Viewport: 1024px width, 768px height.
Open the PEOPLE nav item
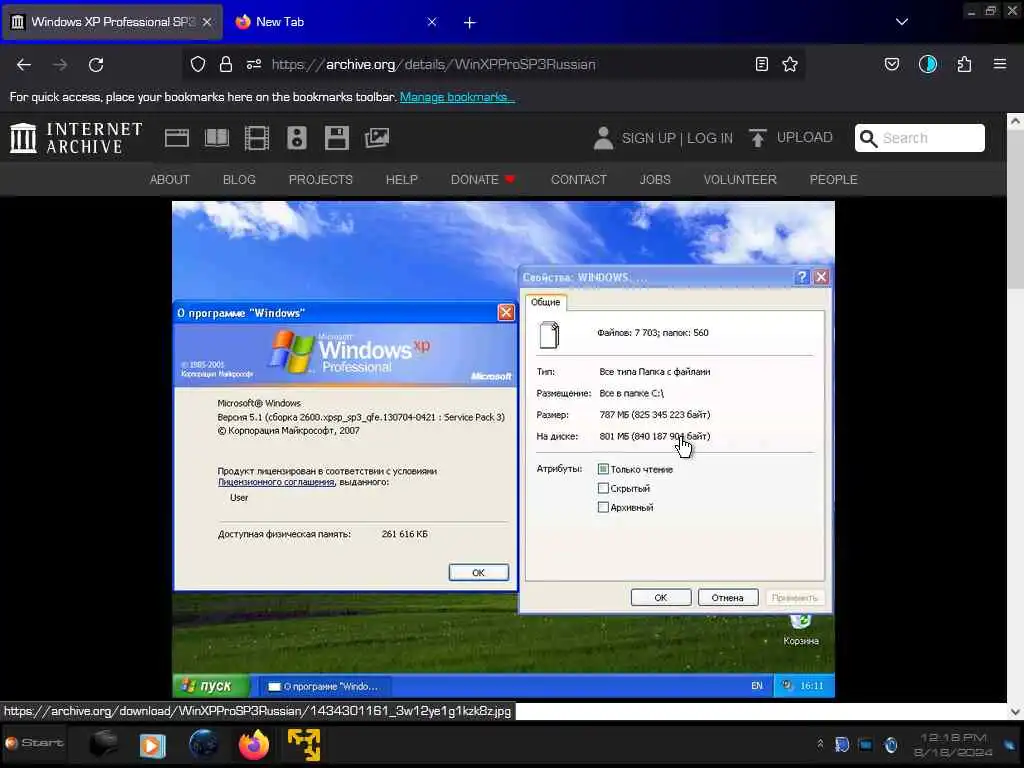pos(833,180)
